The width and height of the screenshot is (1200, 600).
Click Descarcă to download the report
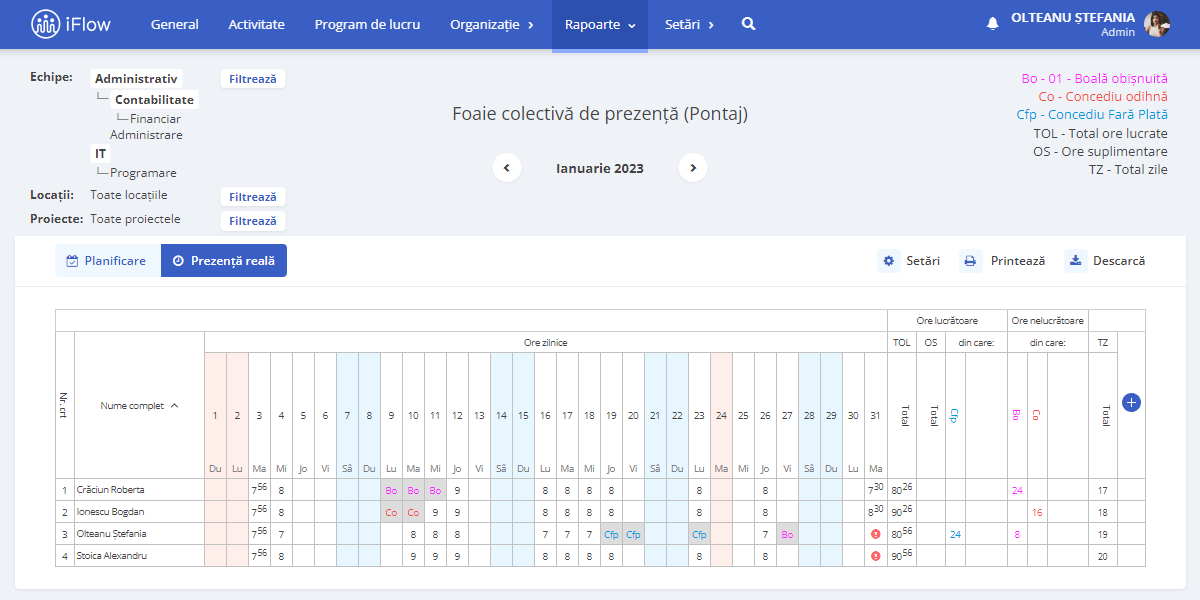pyautogui.click(x=1106, y=261)
